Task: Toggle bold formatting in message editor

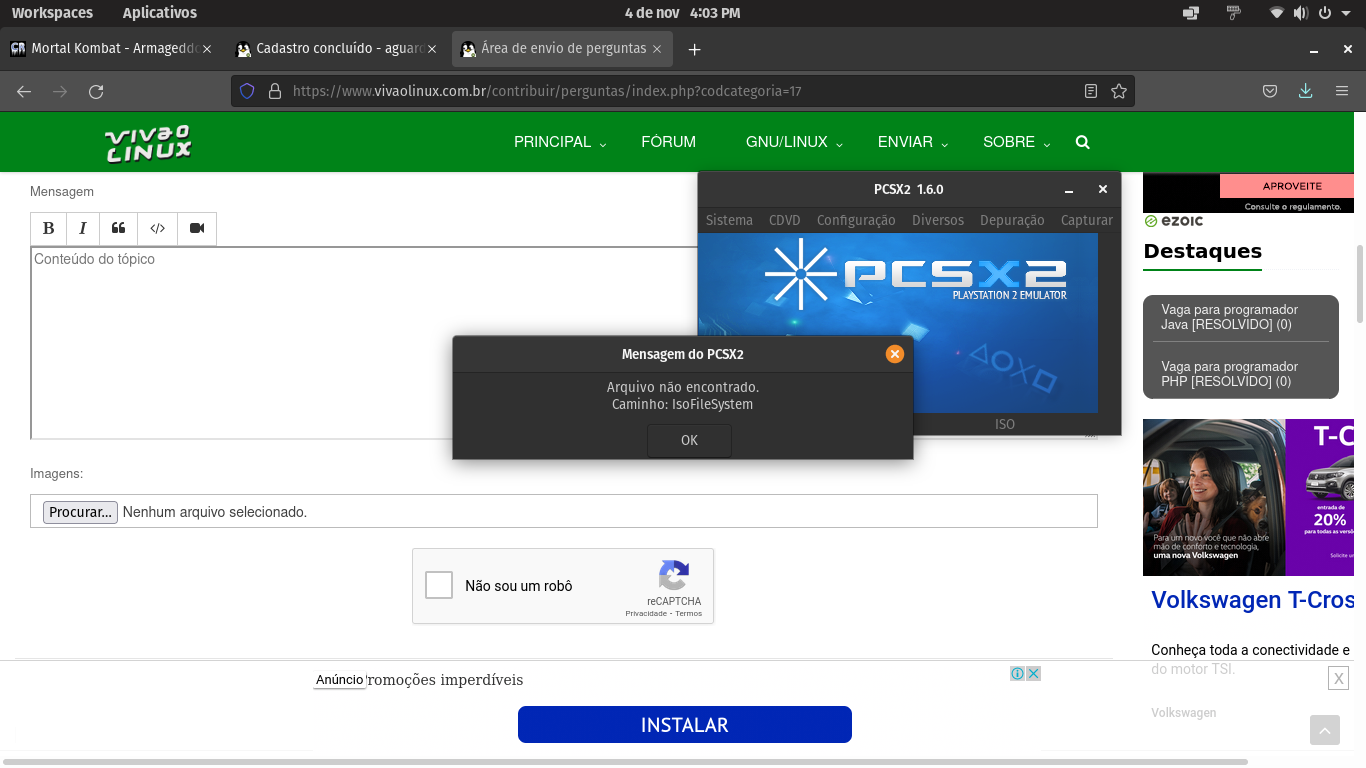Action: point(48,229)
